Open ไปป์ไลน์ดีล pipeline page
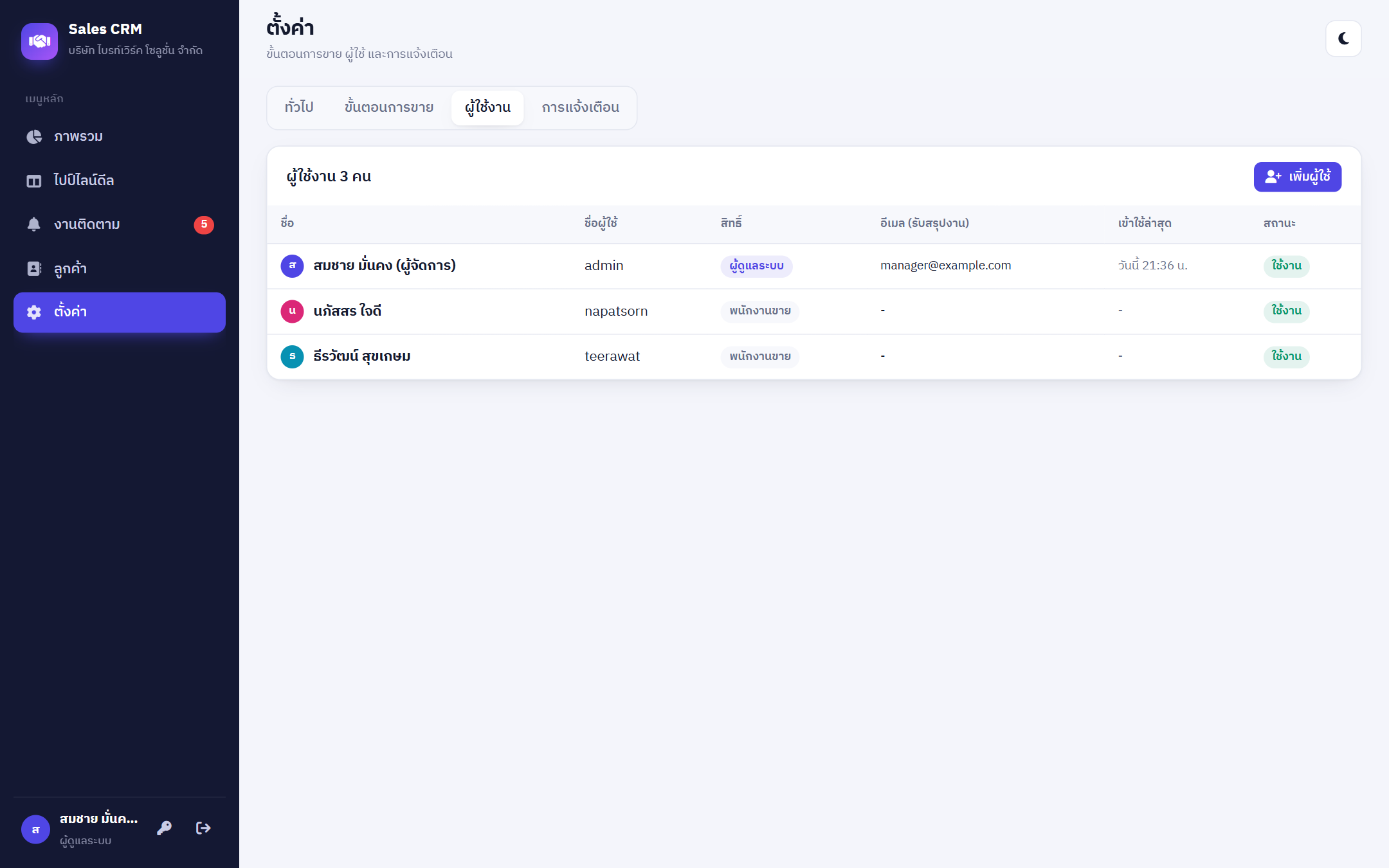 click(120, 181)
